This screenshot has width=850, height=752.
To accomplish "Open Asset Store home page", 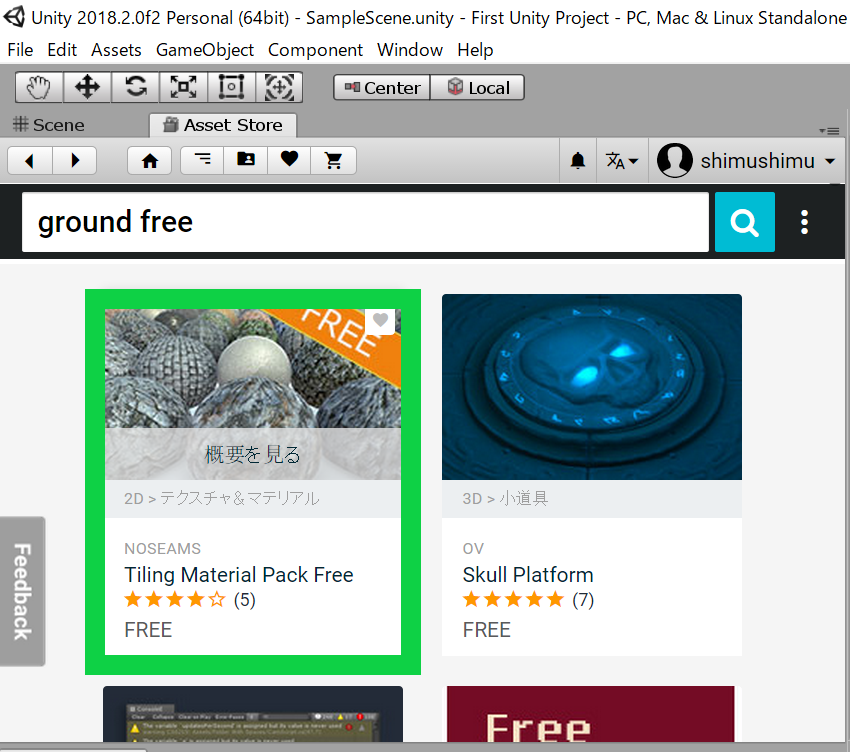I will coord(150,160).
